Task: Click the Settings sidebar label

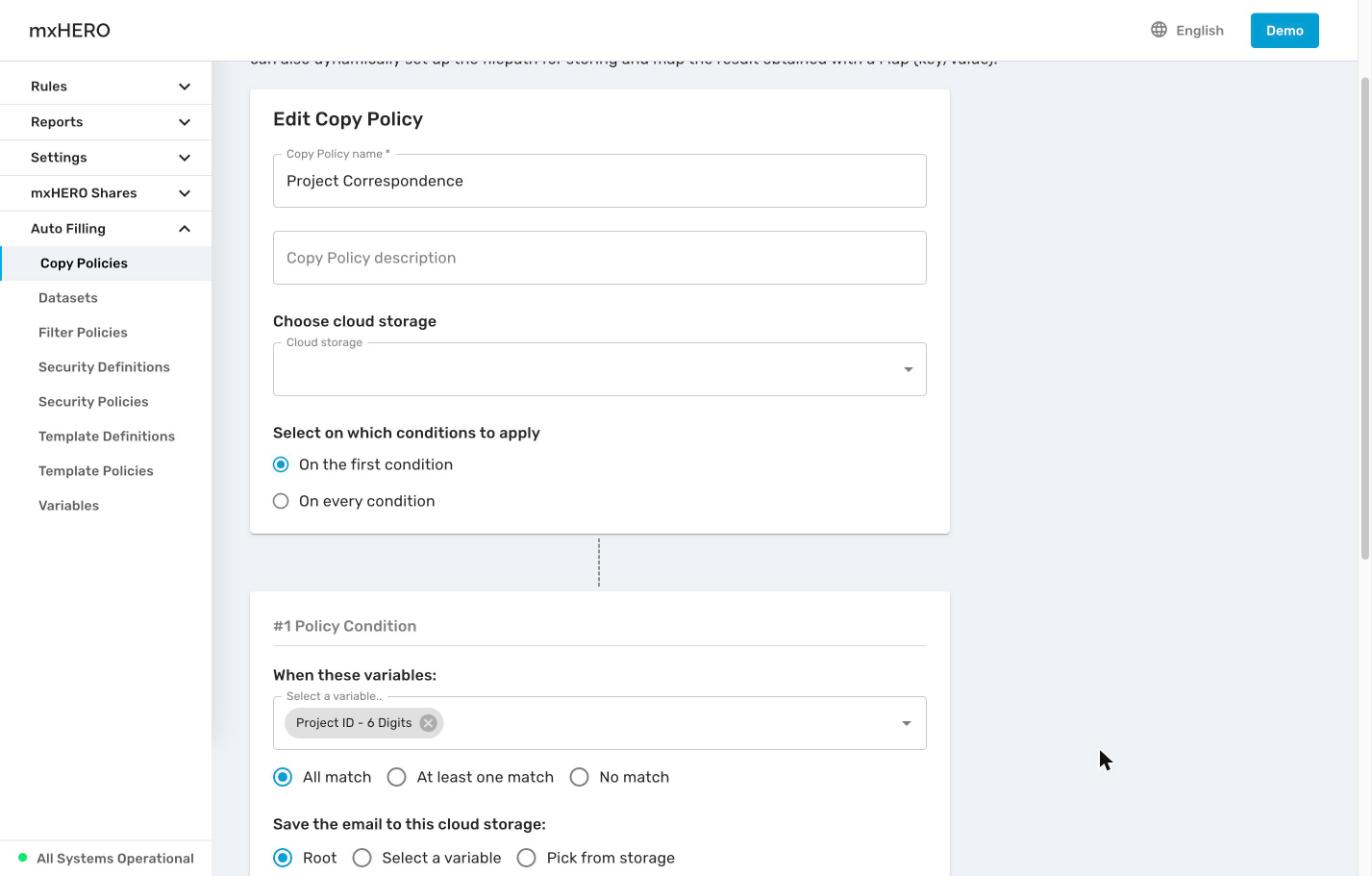Action: [x=59, y=158]
